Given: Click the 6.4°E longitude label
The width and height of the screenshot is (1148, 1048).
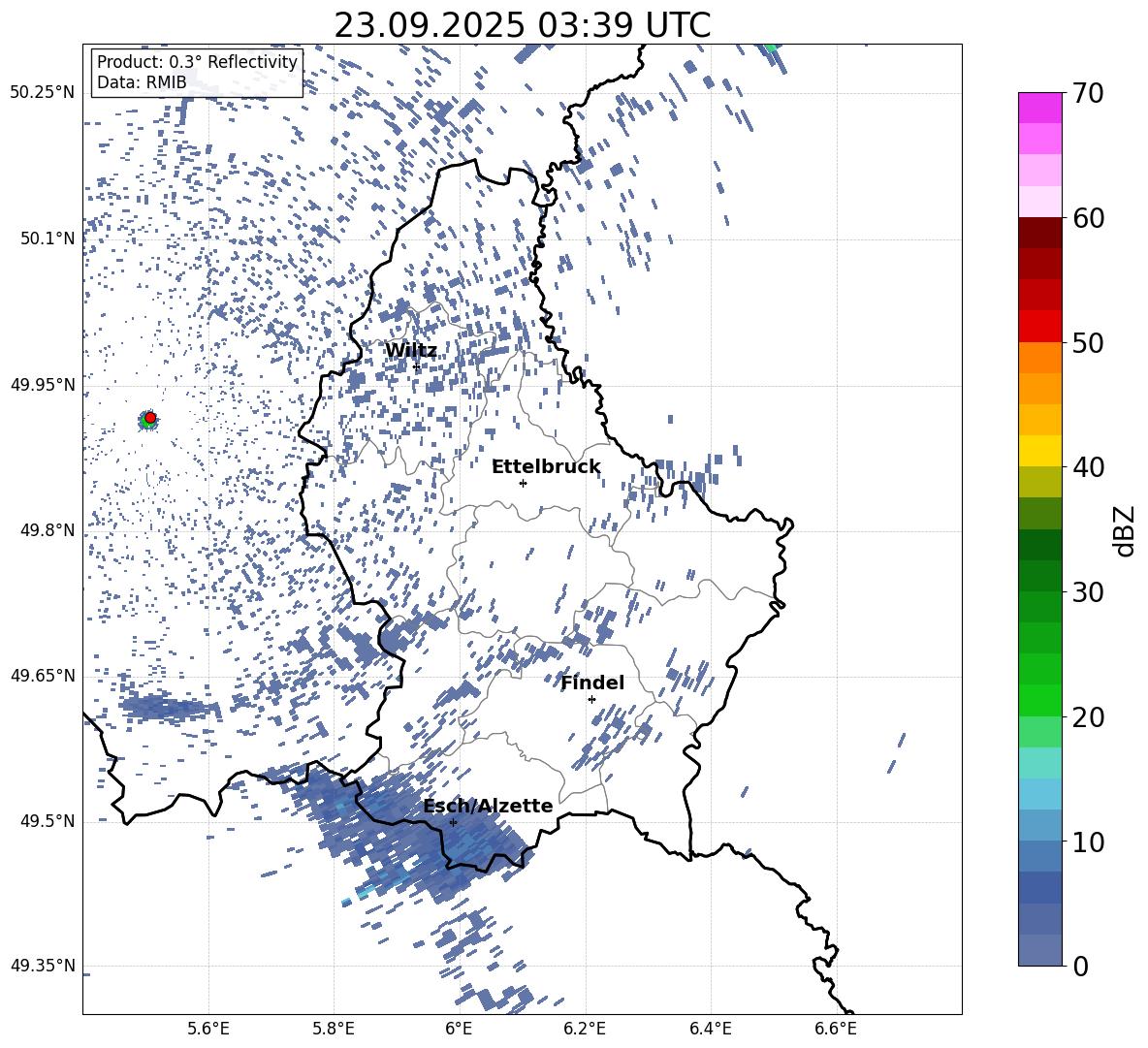Looking at the screenshot, I should pyautogui.click(x=710, y=1029).
